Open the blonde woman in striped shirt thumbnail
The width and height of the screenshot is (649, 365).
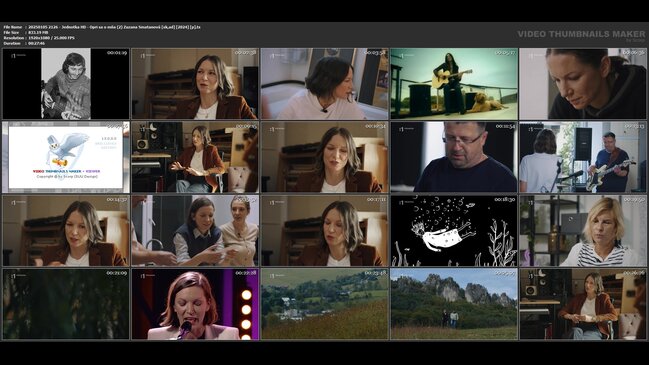pos(583,231)
